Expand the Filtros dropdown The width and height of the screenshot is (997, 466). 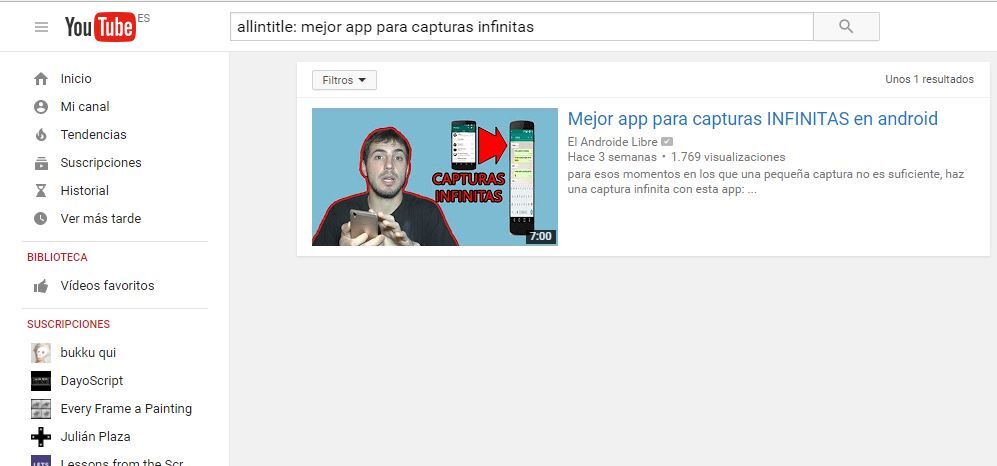(344, 80)
